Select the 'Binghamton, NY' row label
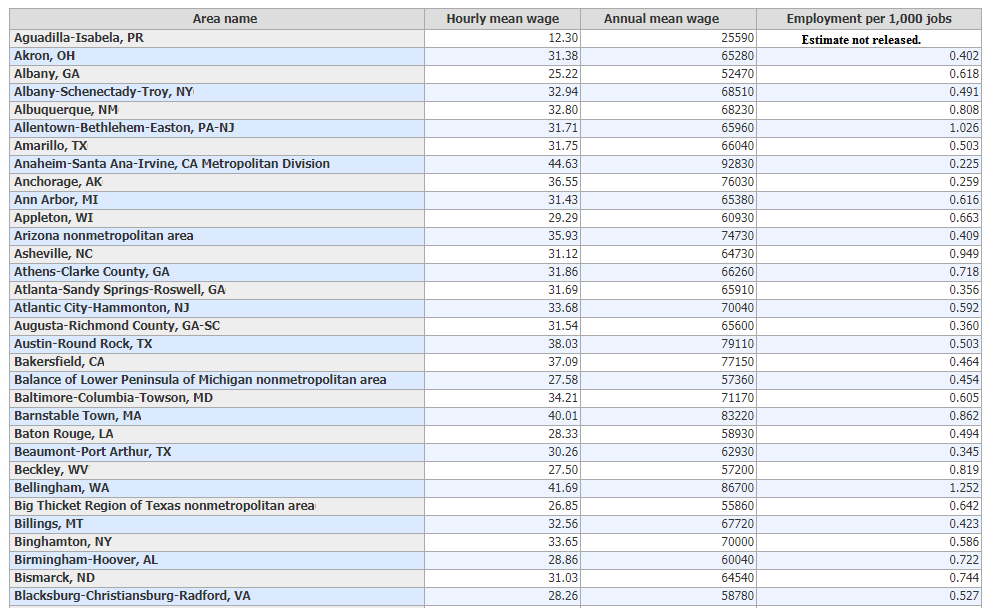The width and height of the screenshot is (986, 608). (63, 542)
